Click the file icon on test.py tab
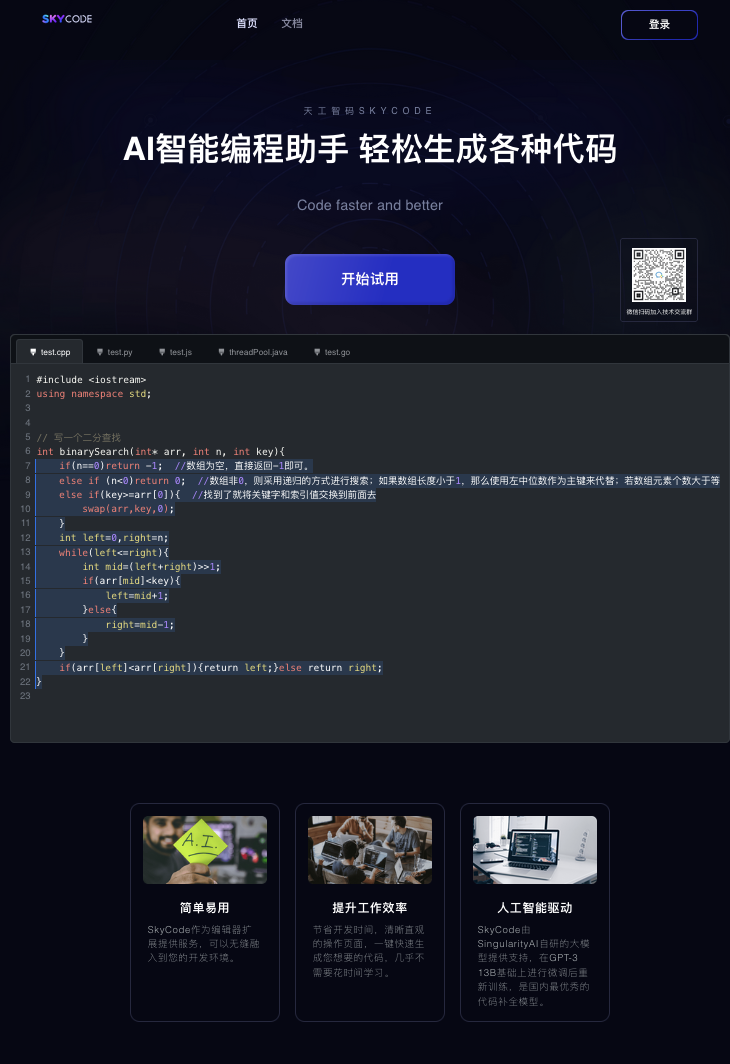730x1064 pixels. [x=100, y=352]
